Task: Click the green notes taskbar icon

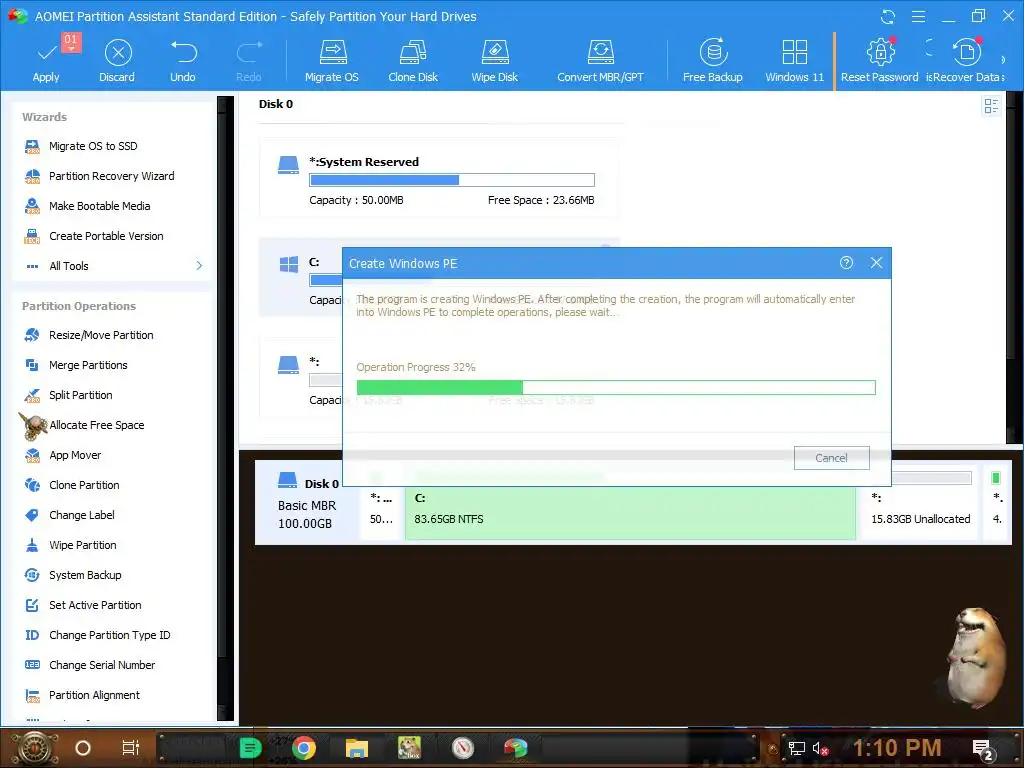Action: point(250,748)
